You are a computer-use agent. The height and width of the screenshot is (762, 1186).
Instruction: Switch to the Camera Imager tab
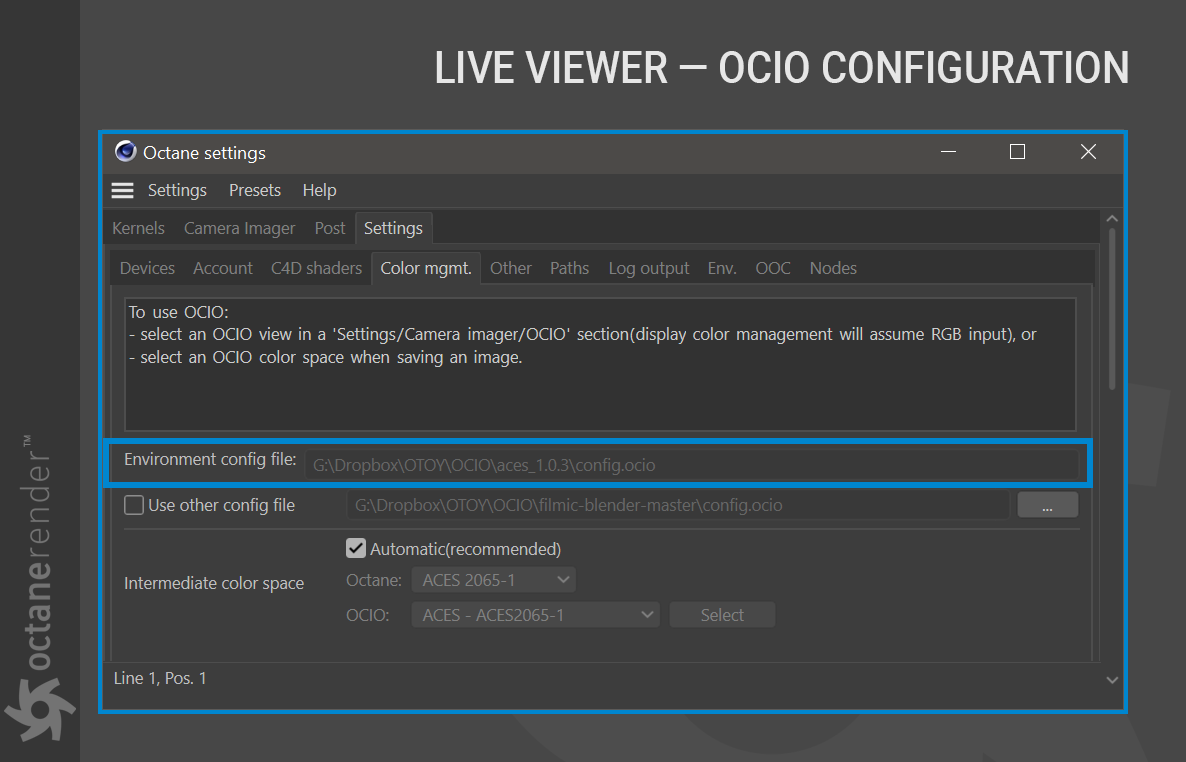point(240,229)
